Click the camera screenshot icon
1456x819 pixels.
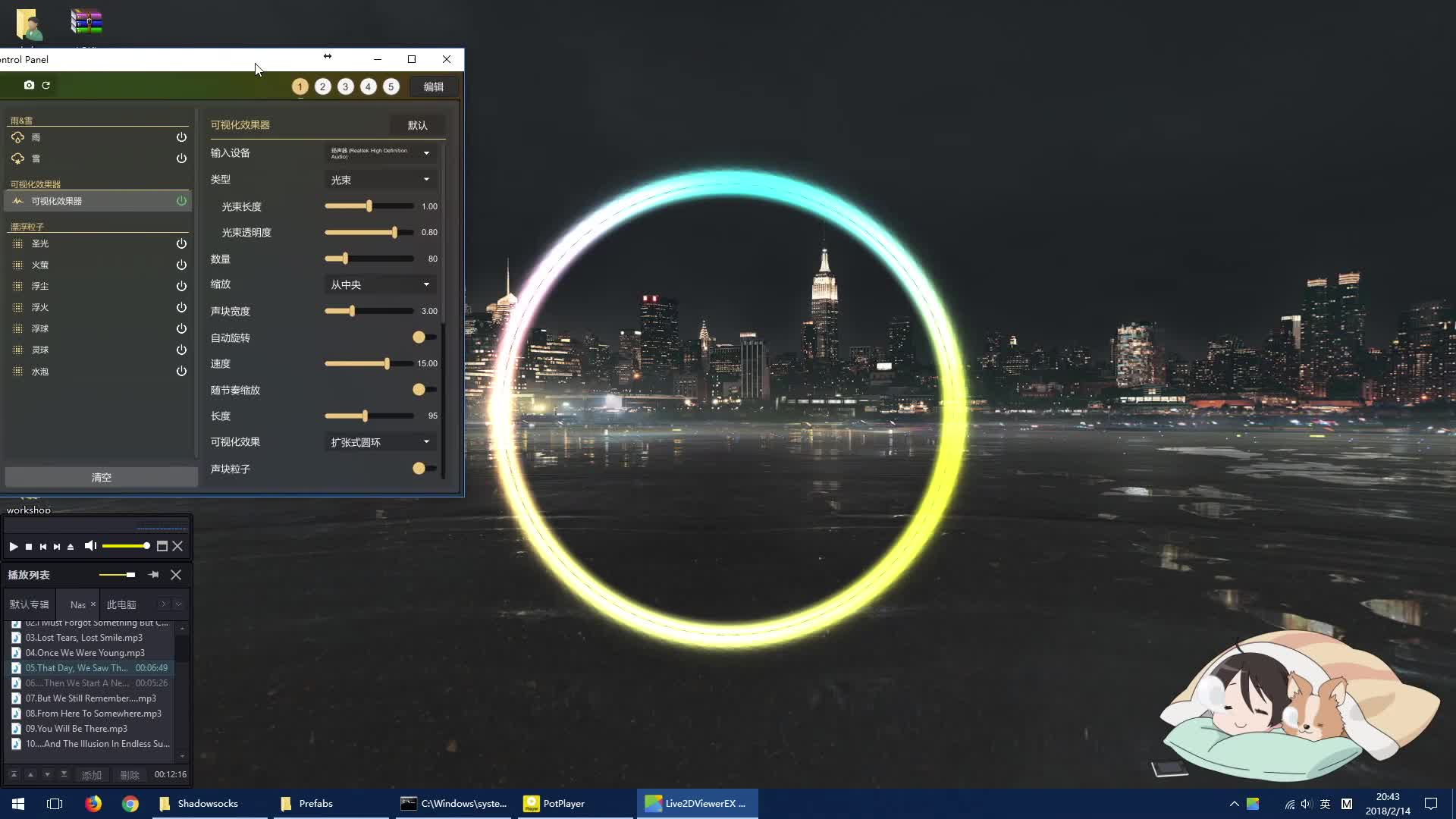click(x=29, y=86)
